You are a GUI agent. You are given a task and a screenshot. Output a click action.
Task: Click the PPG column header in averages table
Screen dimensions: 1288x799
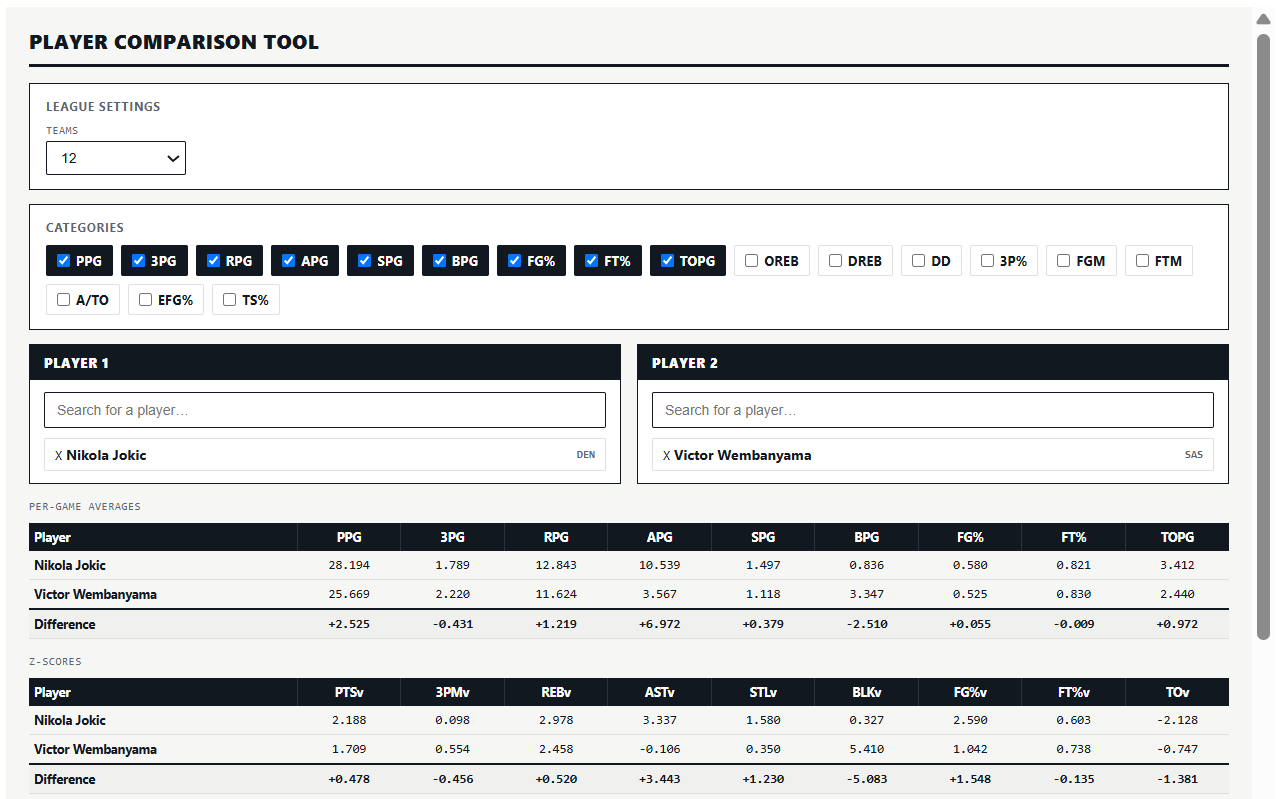pos(349,537)
